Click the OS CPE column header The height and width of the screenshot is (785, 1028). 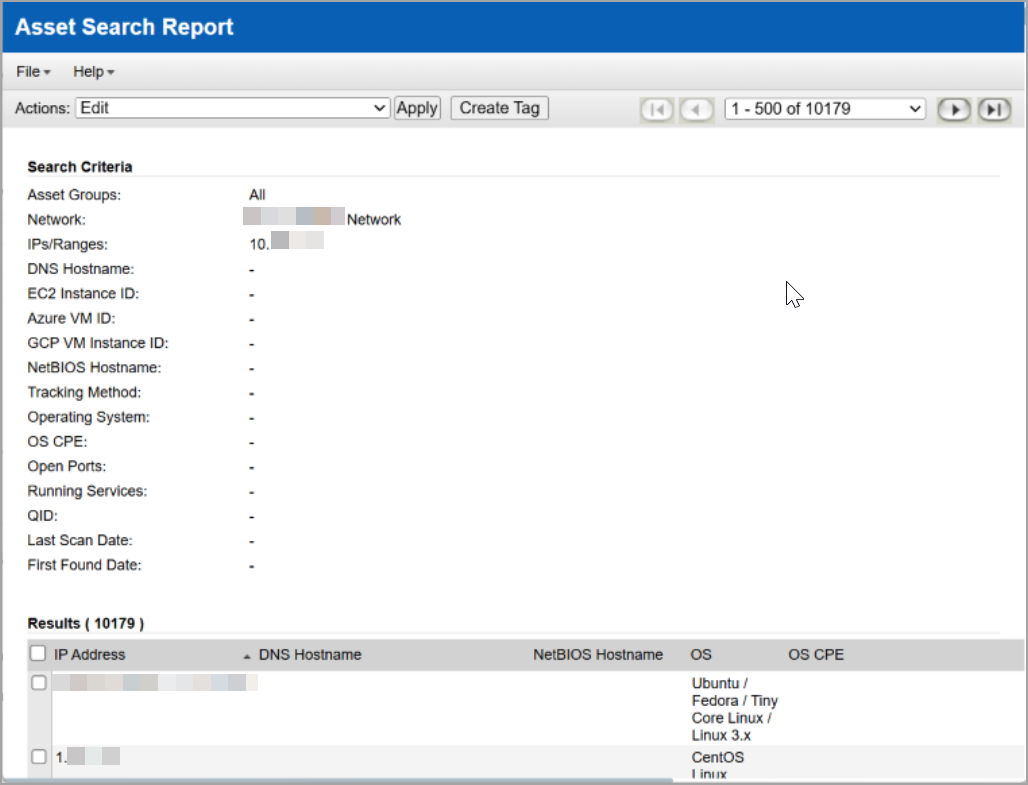(x=817, y=654)
